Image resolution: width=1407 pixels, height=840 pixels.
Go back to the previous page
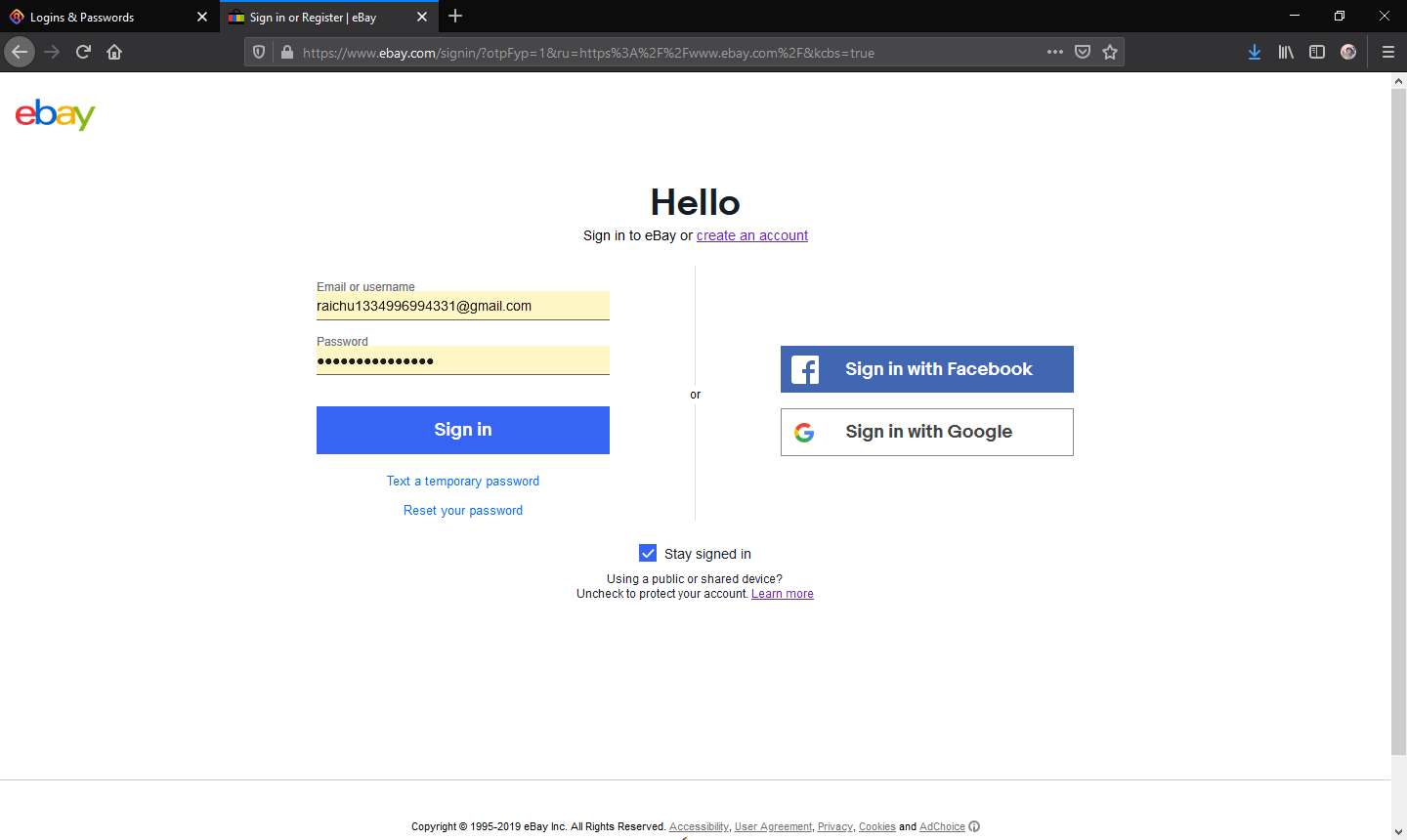point(20,52)
